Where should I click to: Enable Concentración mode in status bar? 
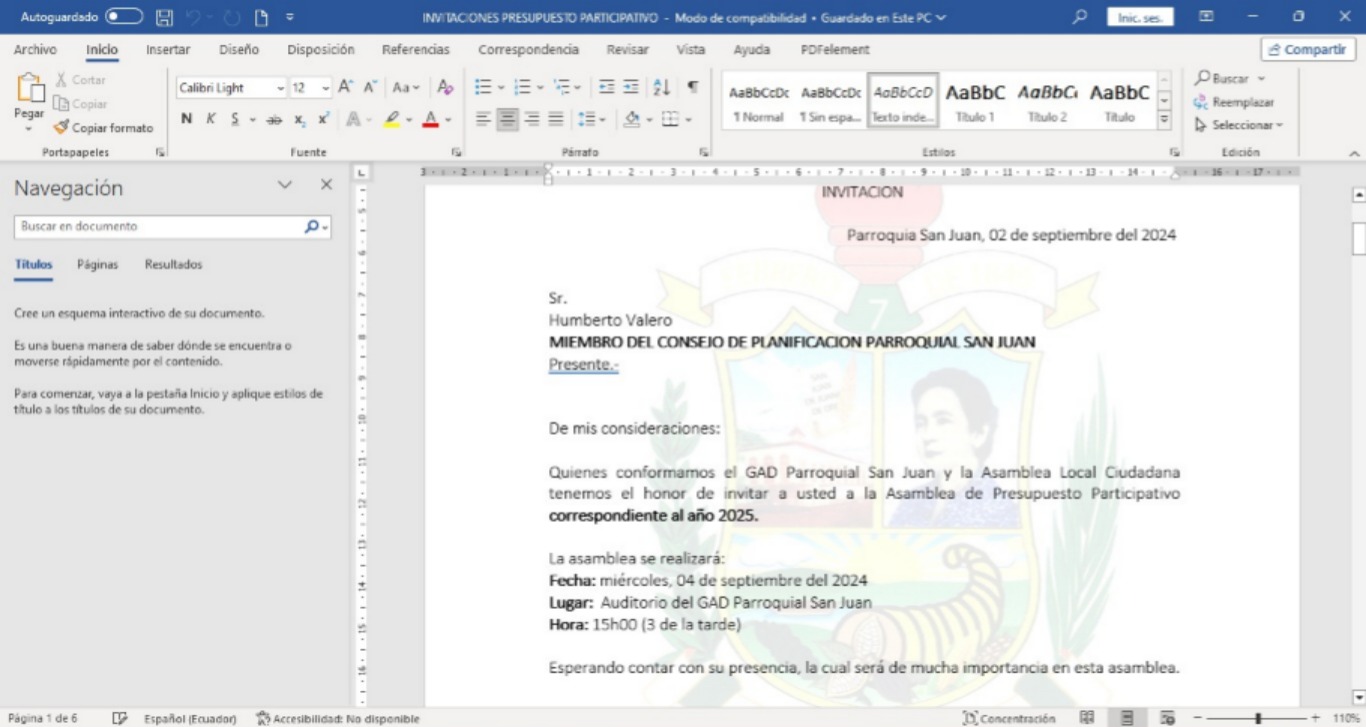click(1008, 718)
